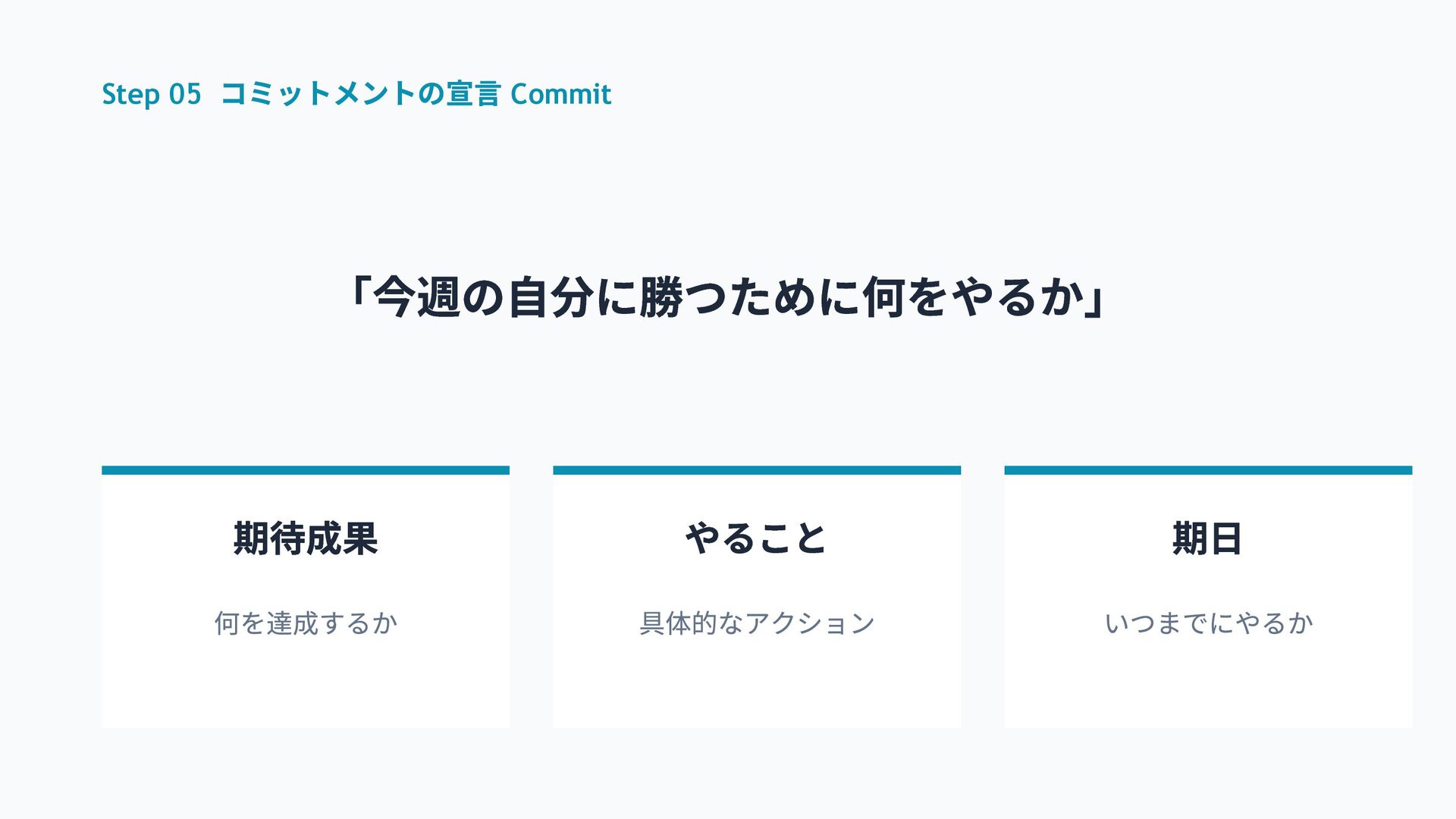Click teal bar above 期待成果 card

[306, 470]
